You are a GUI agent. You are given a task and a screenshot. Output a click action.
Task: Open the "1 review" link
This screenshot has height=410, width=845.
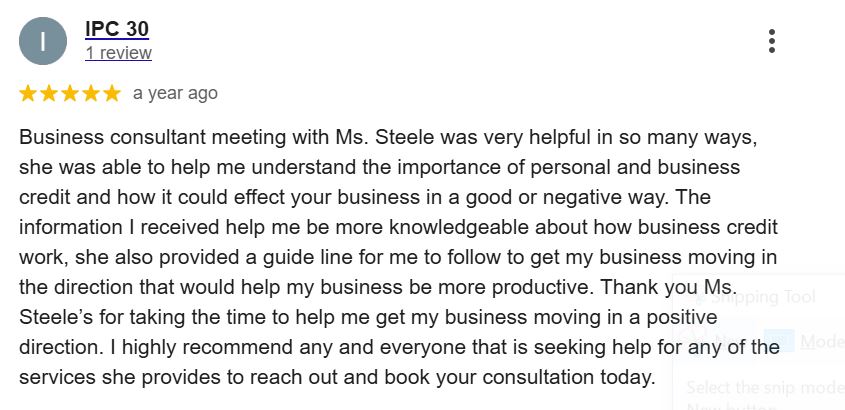coord(118,53)
